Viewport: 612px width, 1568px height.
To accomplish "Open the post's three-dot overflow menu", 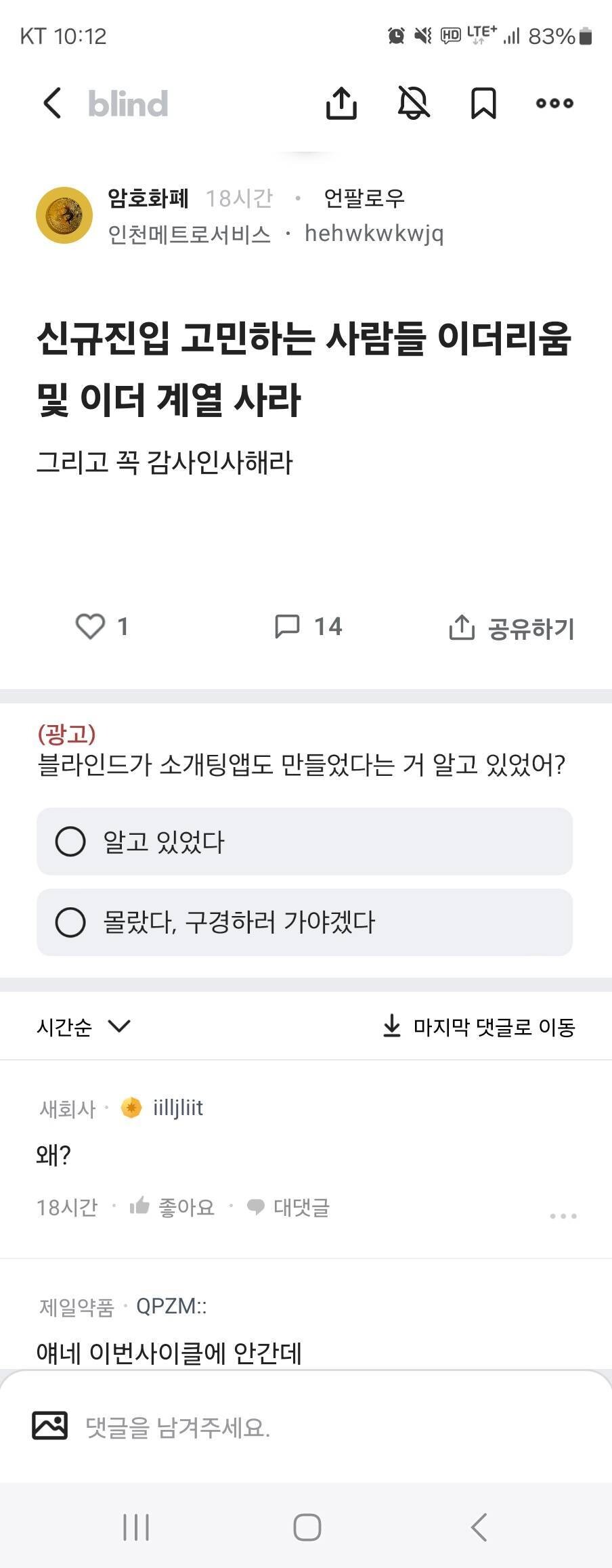I will pos(553,103).
